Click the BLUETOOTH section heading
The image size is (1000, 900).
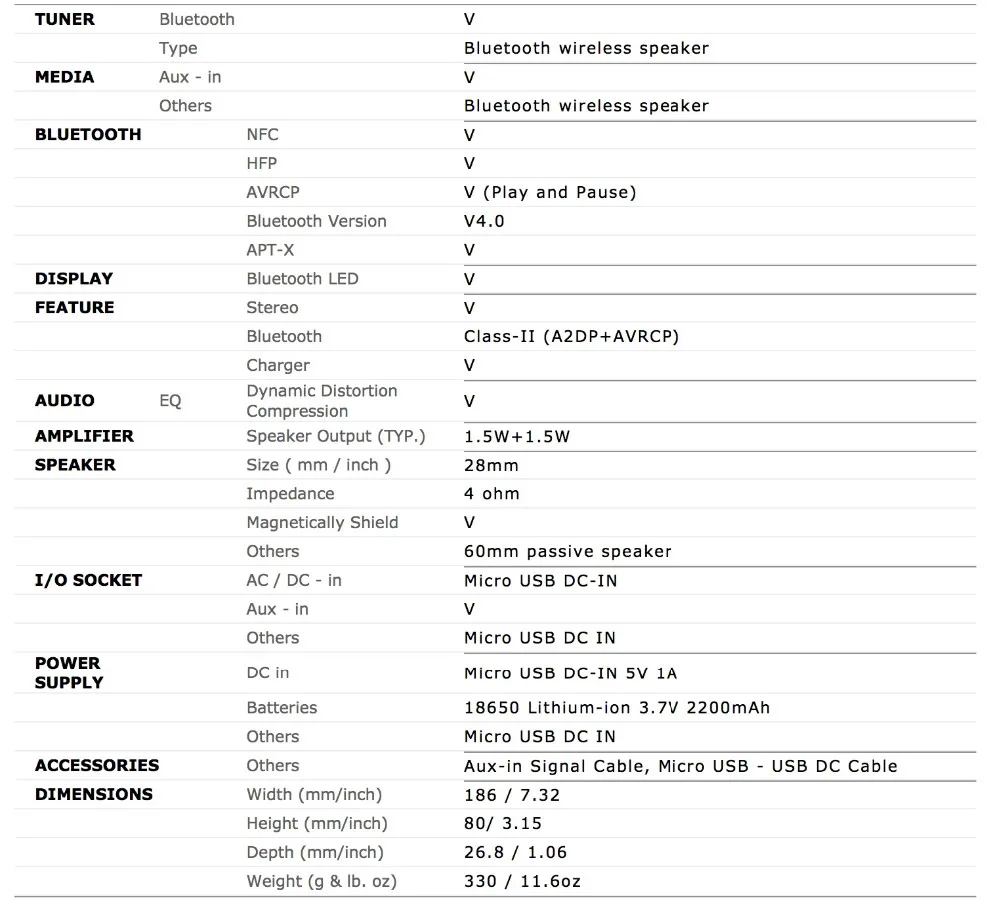click(88, 135)
